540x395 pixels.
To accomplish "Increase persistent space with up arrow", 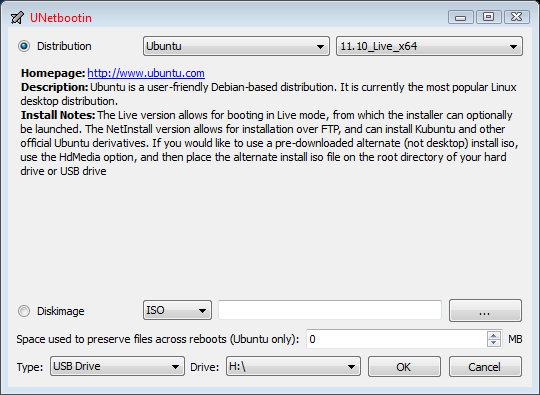I will click(494, 335).
